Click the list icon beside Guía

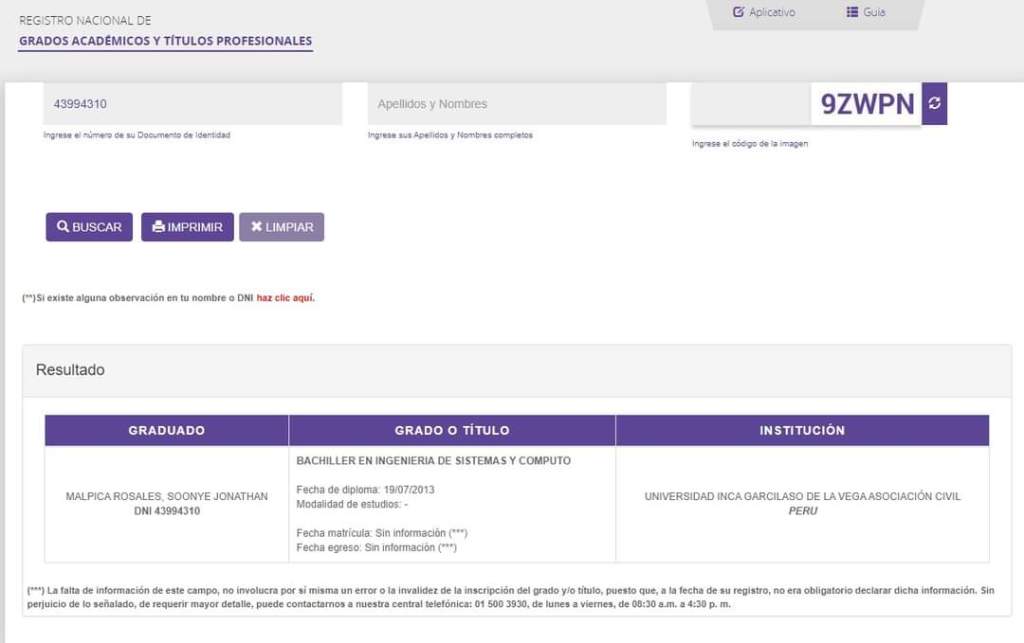point(852,13)
